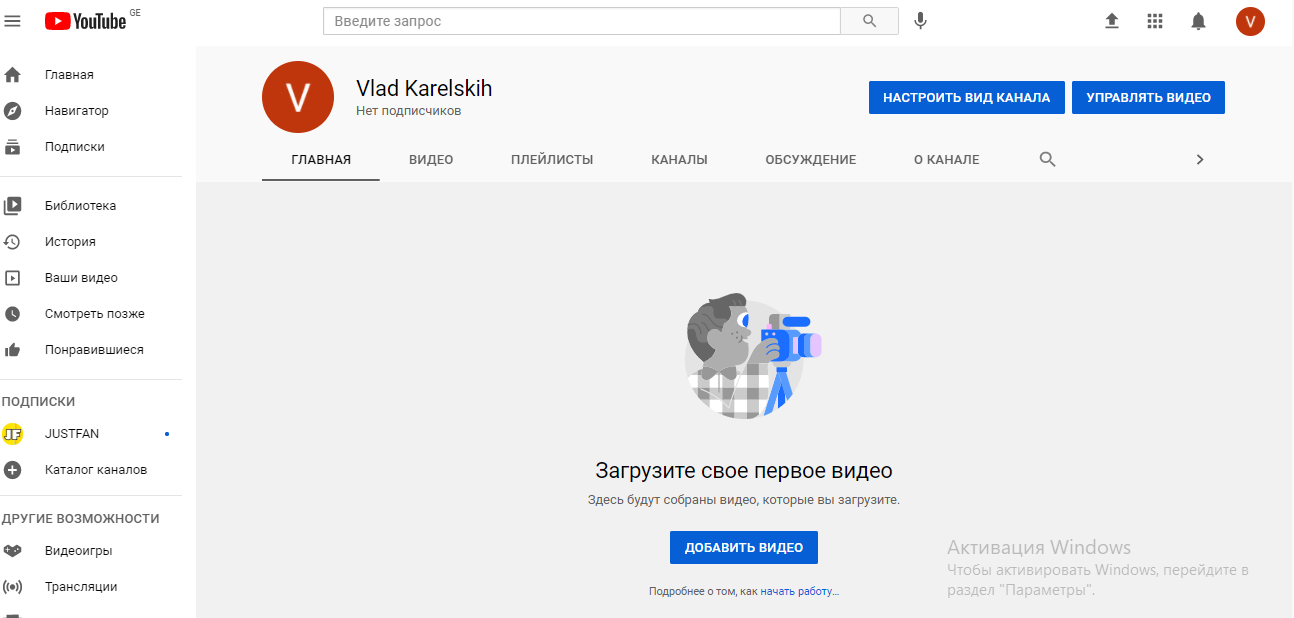Activate voice search microphone
Image resolution: width=1294 pixels, height=618 pixels.
pos(920,21)
